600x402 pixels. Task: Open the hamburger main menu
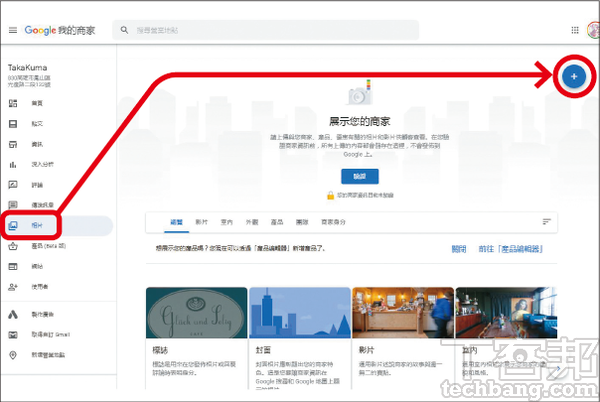pos(13,30)
